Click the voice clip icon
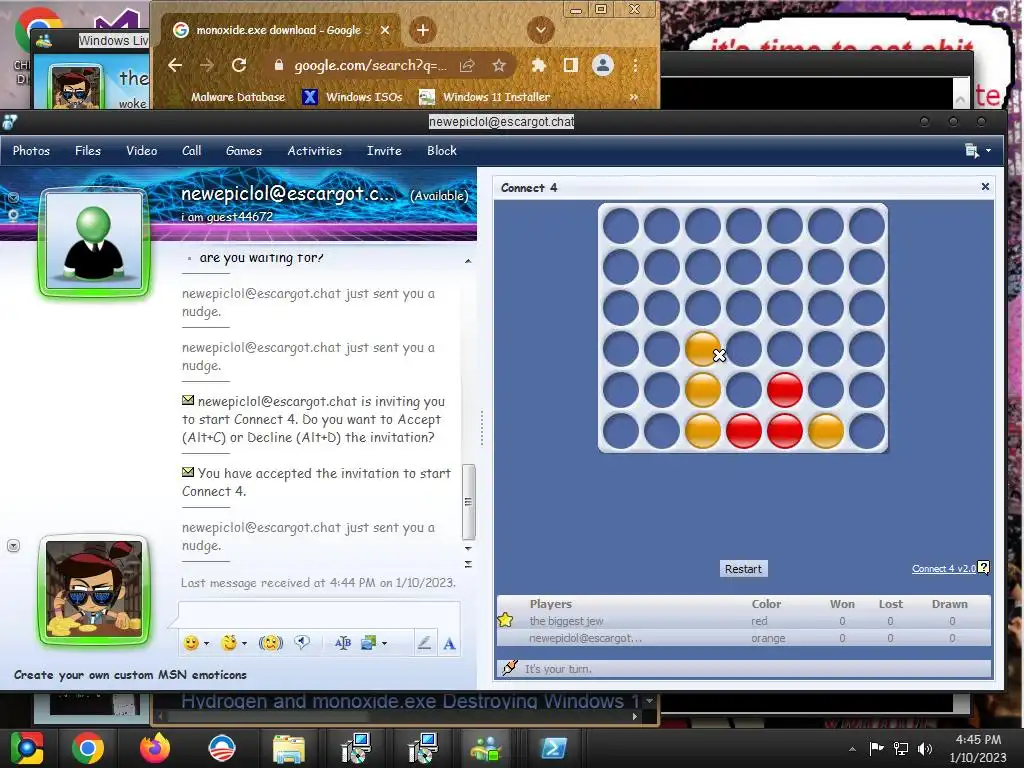This screenshot has width=1024, height=768. click(302, 643)
